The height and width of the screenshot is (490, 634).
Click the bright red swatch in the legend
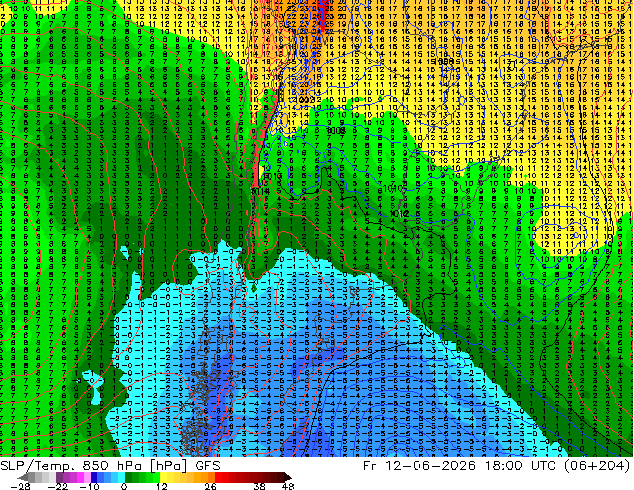[218, 477]
